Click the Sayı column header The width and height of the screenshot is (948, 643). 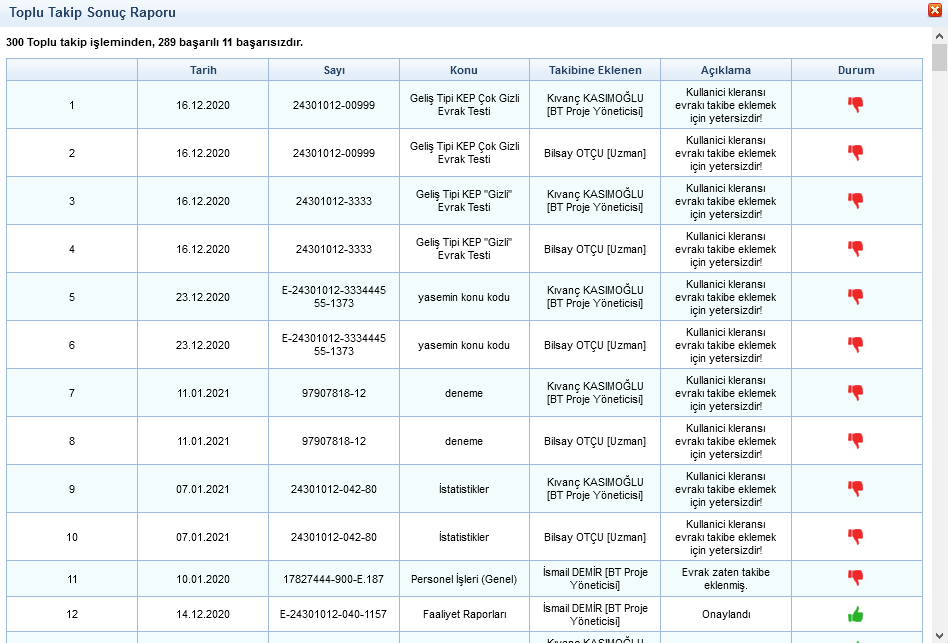click(x=334, y=70)
